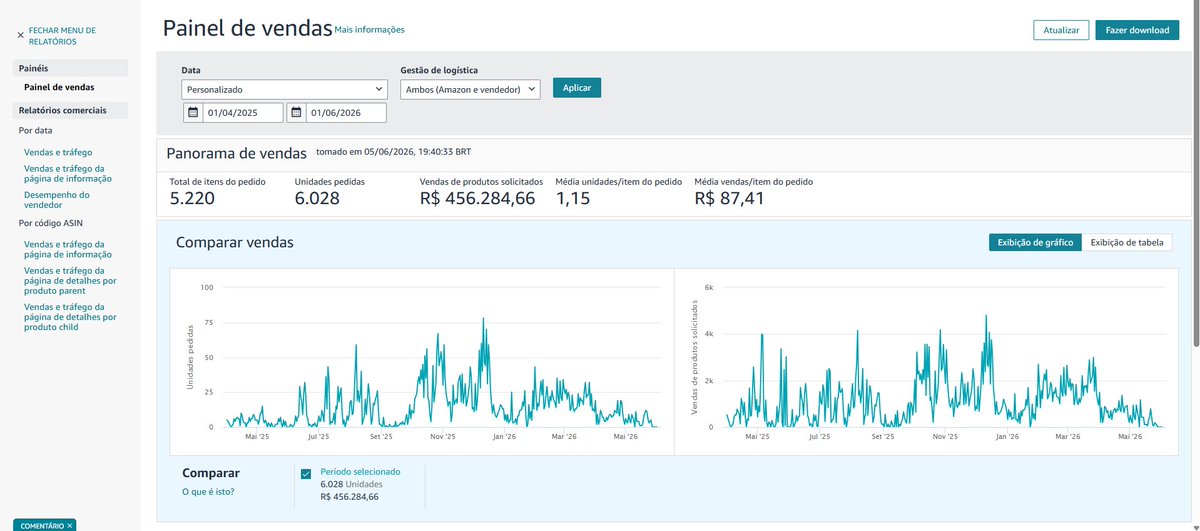Open Desempenho do vendedor report
The height and width of the screenshot is (531, 1200).
(x=57, y=200)
